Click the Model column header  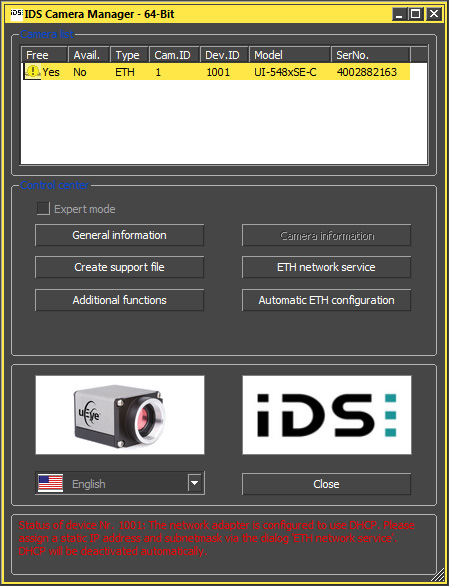[x=290, y=55]
